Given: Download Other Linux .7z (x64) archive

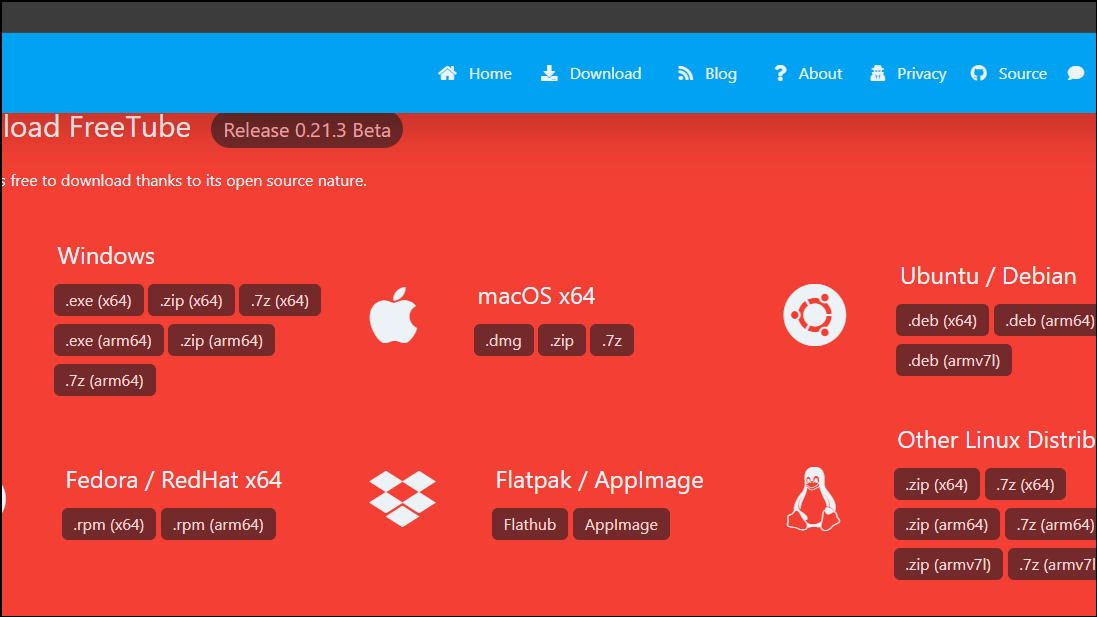Looking at the screenshot, I should pyautogui.click(x=1026, y=484).
